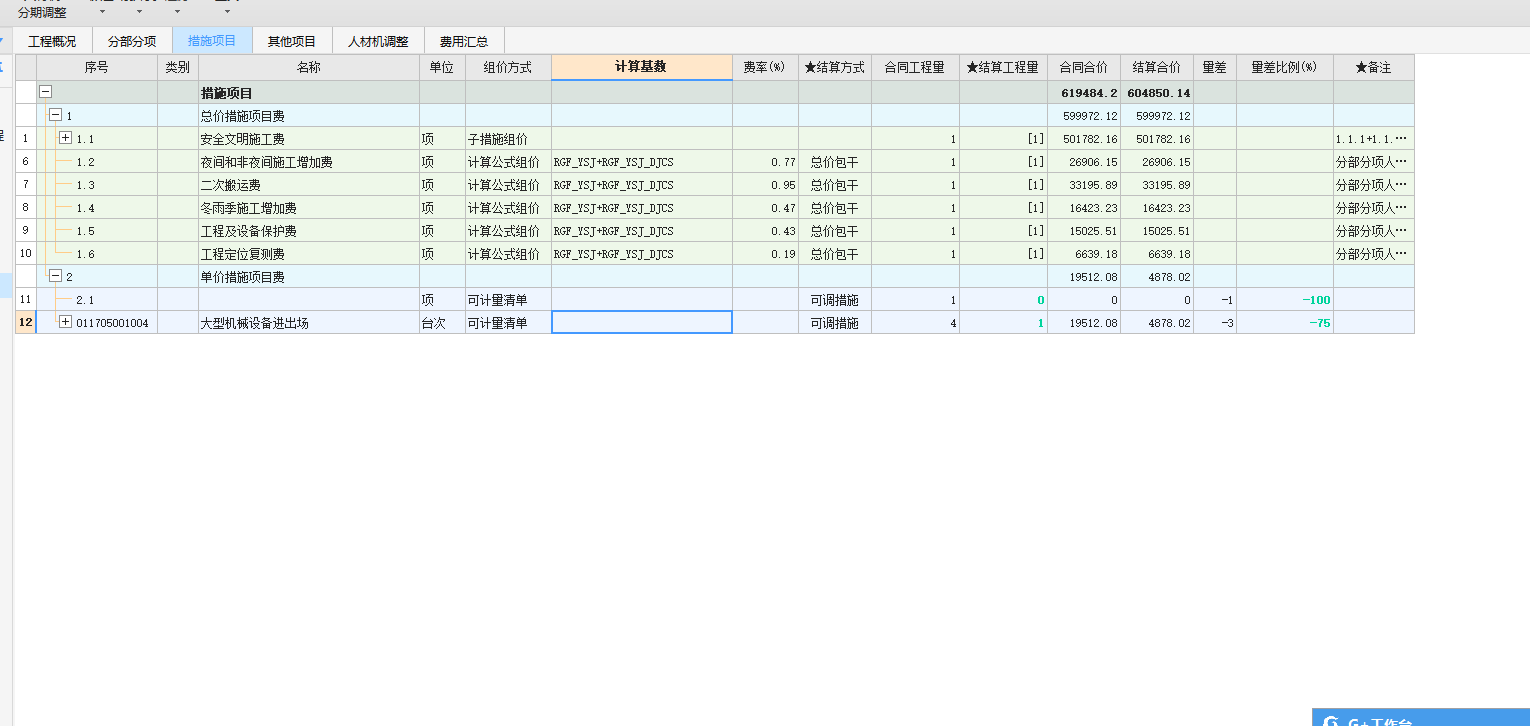Open the 其他项目 tab
The height and width of the screenshot is (726, 1530).
tap(292, 41)
